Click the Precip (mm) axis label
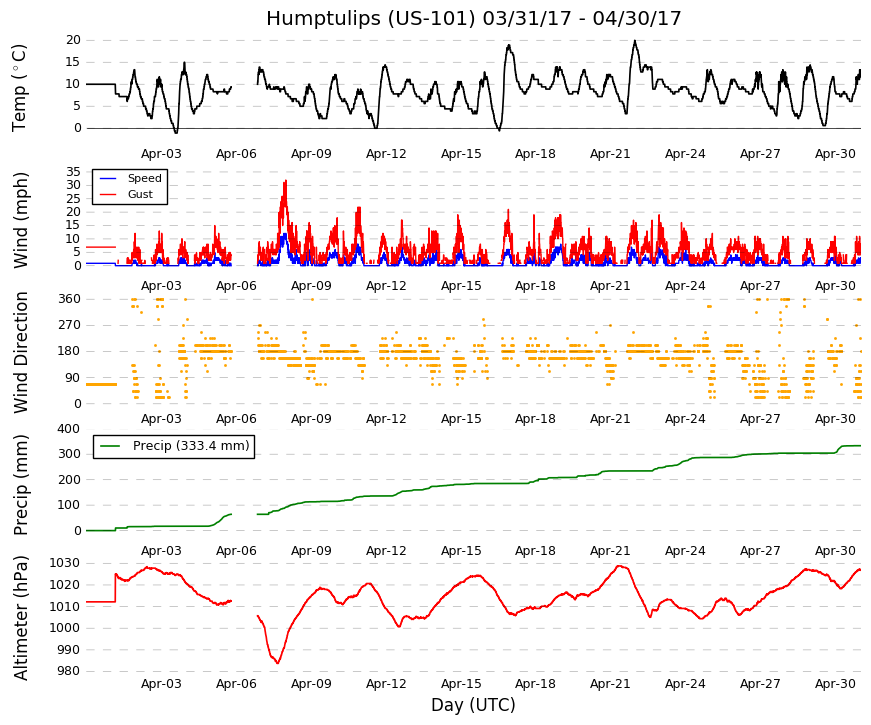Viewport: 871px width, 725px height. pyautogui.click(x=20, y=485)
